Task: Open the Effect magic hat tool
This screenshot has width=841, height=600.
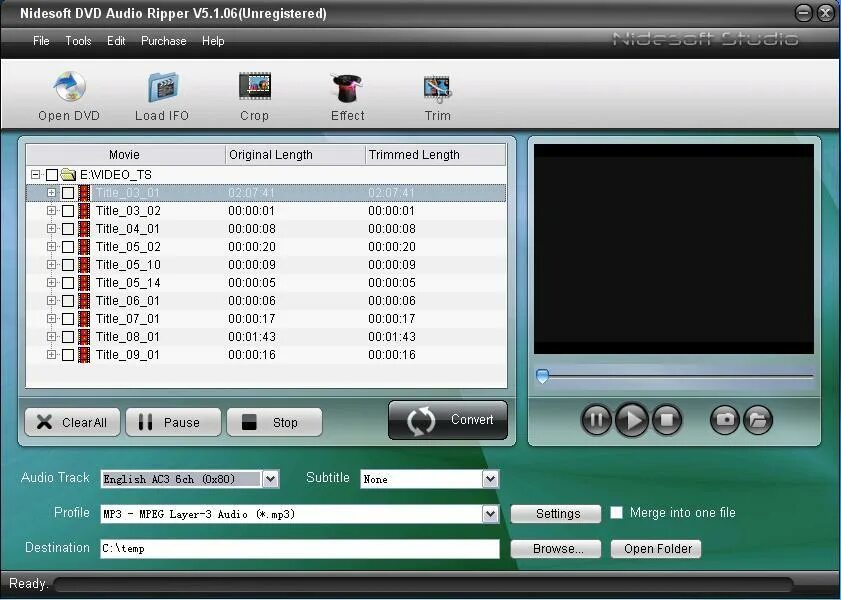Action: (347, 87)
